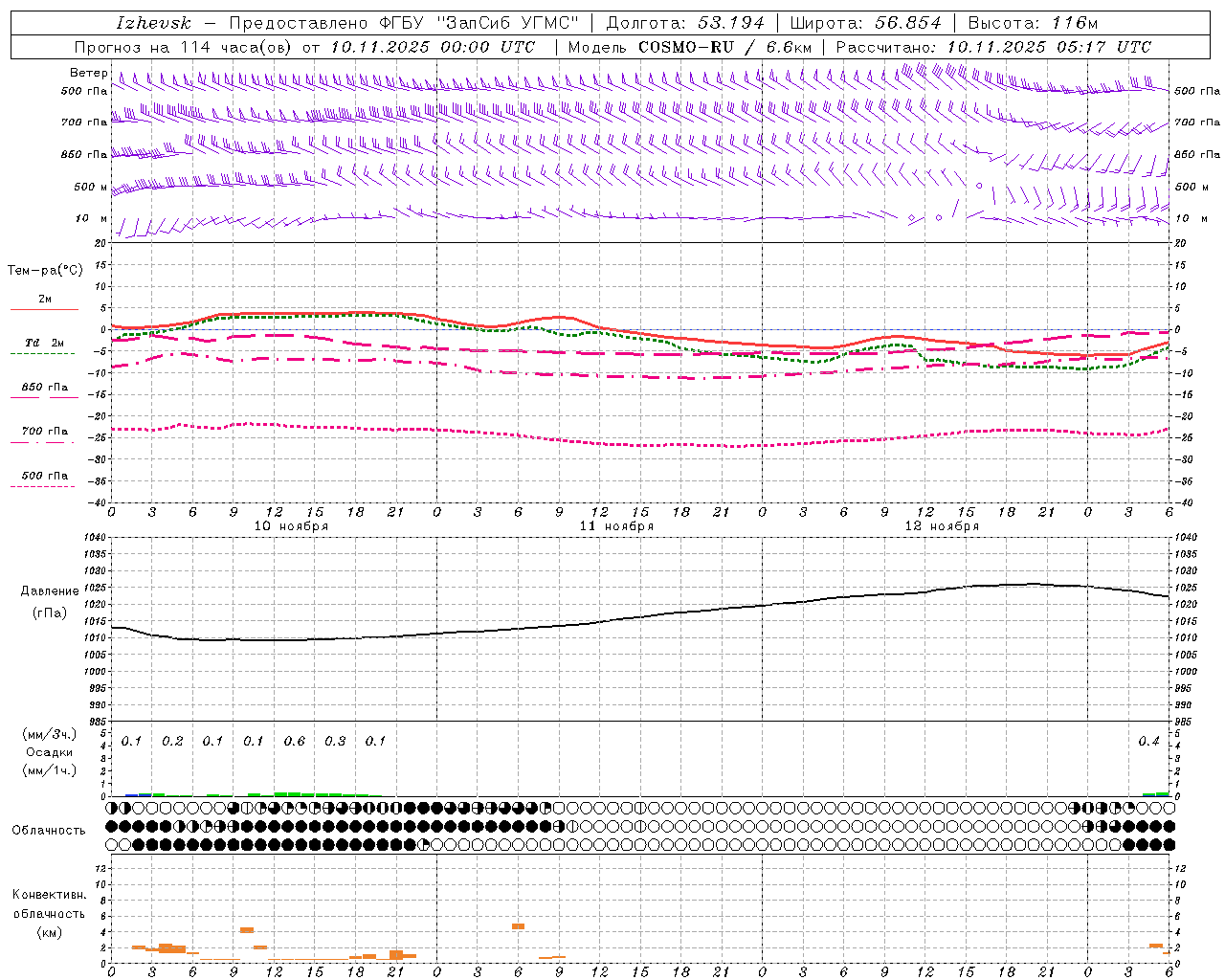Click the (гПа) unit label under Давление
The image size is (1225, 980).
click(50, 613)
